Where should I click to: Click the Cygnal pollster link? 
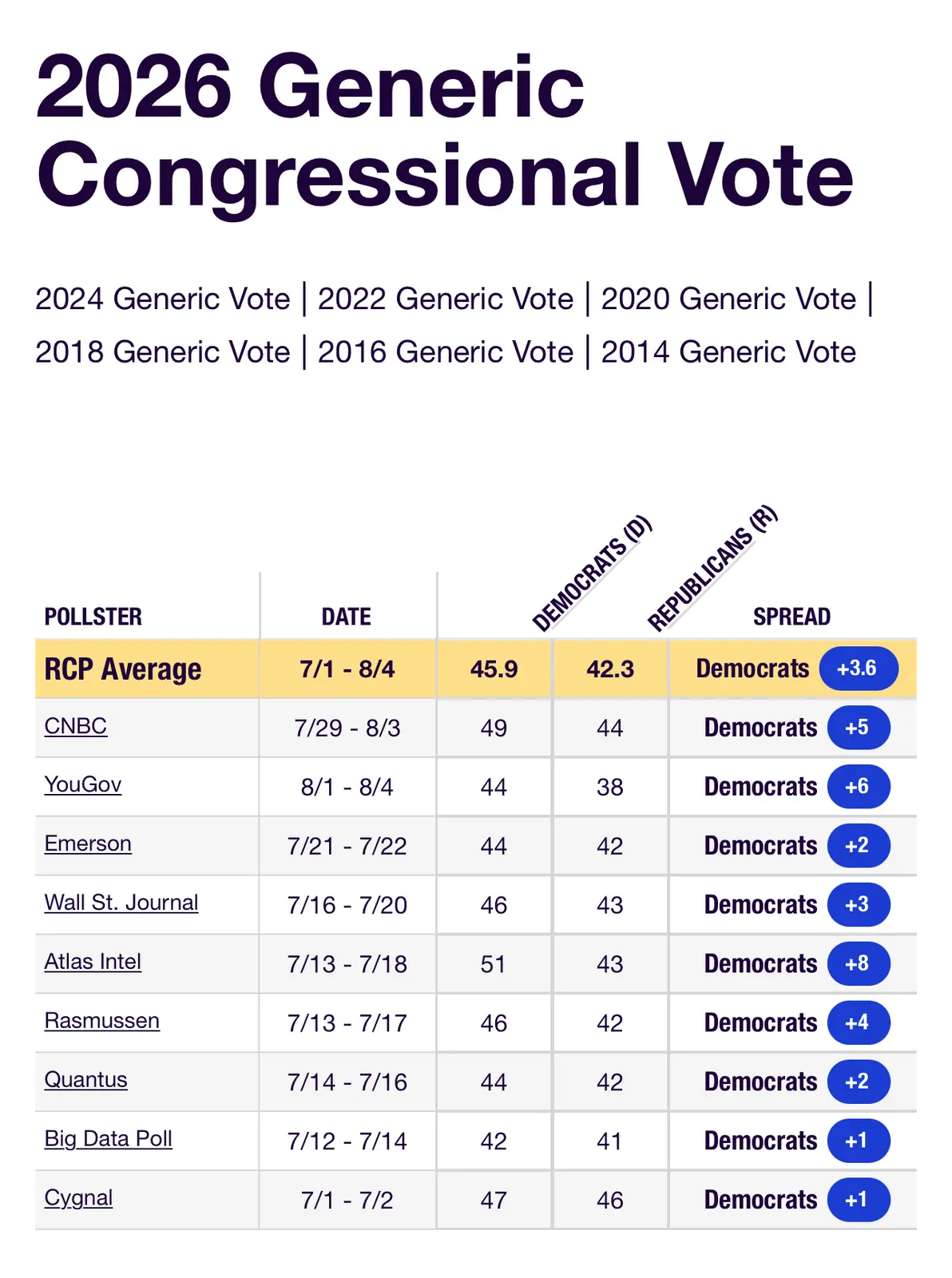pos(78,1198)
